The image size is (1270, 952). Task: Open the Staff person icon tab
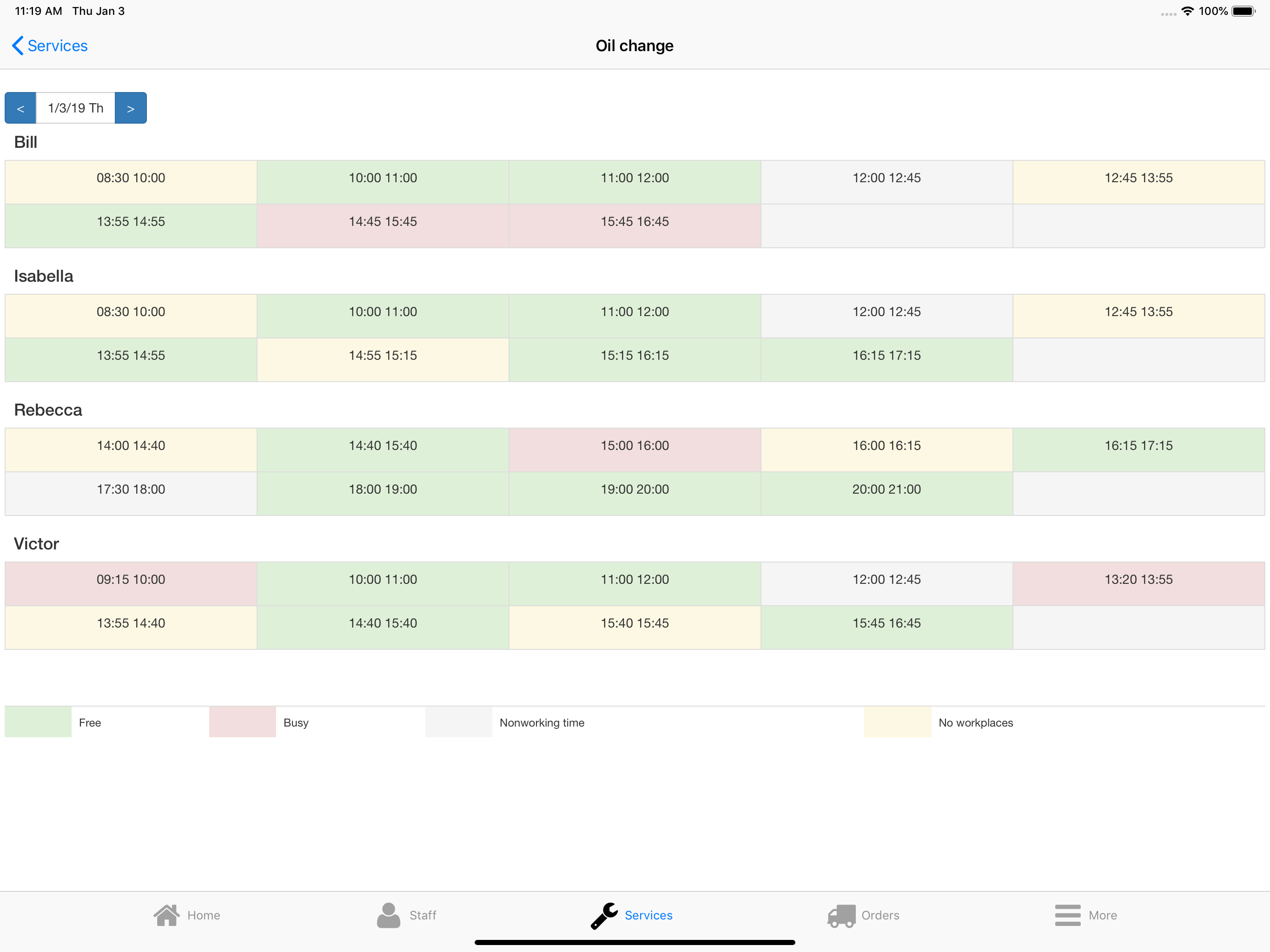[389, 915]
